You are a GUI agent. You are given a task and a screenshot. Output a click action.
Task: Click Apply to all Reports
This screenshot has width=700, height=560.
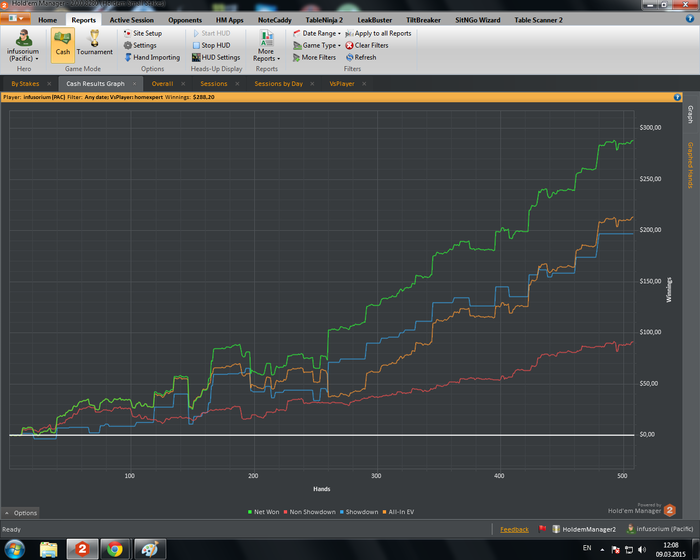pos(378,33)
